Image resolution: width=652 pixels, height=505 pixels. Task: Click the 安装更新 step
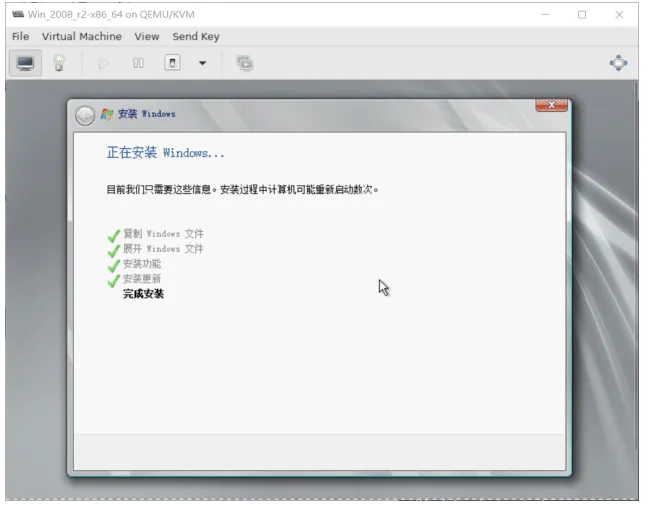(142, 279)
